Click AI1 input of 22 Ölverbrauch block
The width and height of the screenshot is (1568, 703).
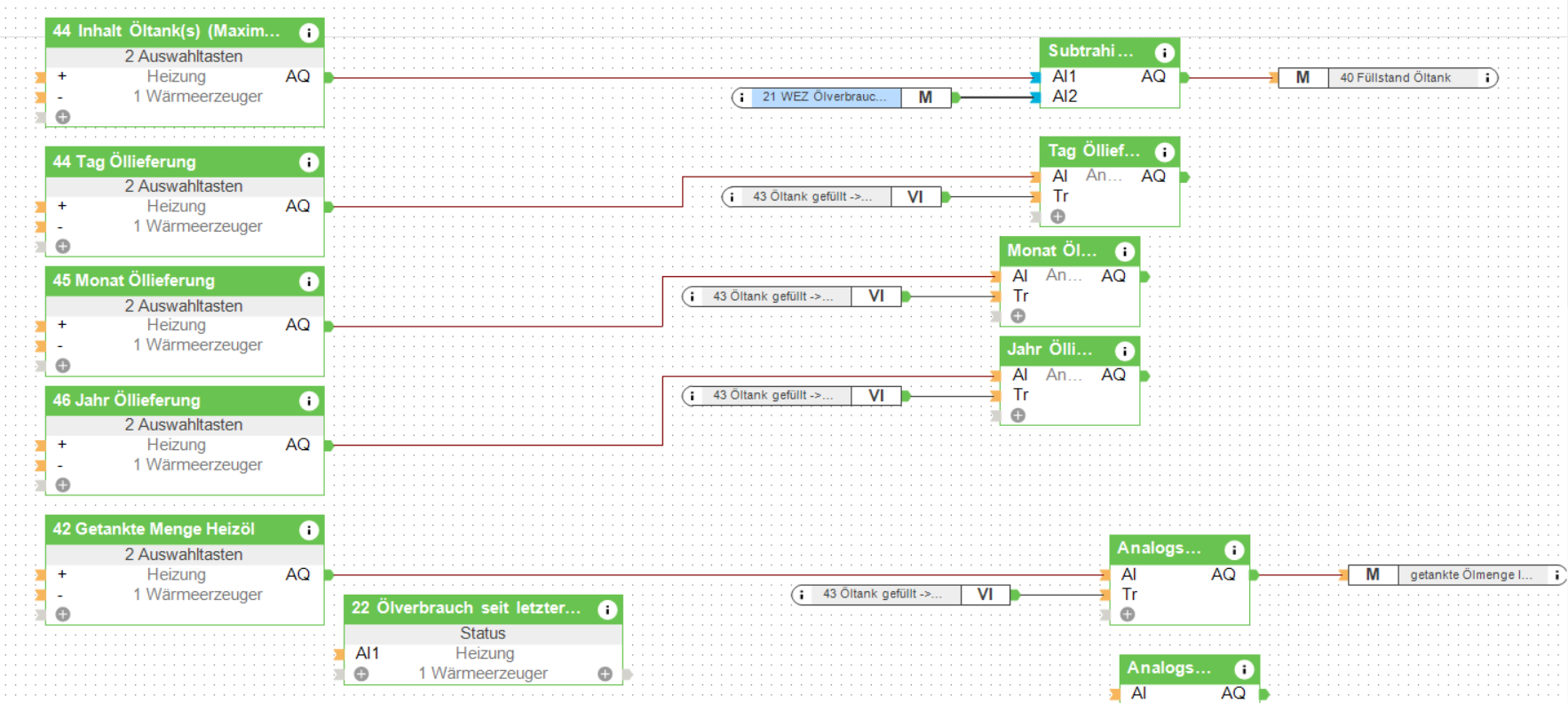[367, 653]
